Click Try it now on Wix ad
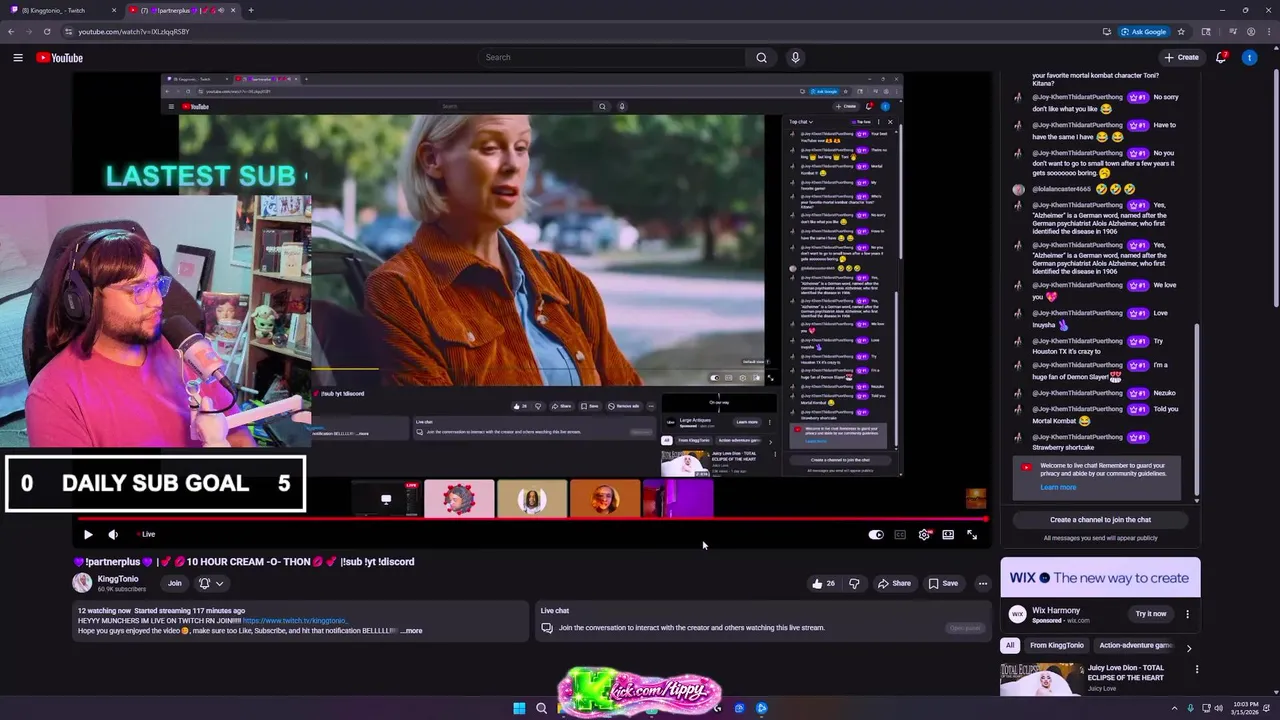 point(1150,614)
